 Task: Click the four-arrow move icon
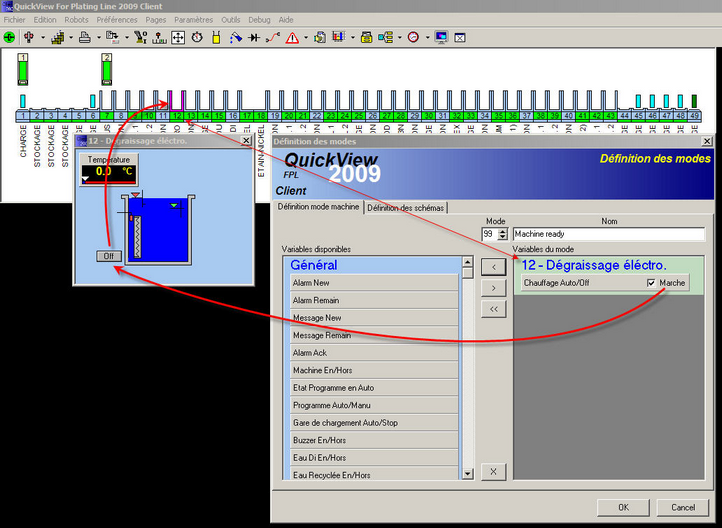click(x=178, y=37)
